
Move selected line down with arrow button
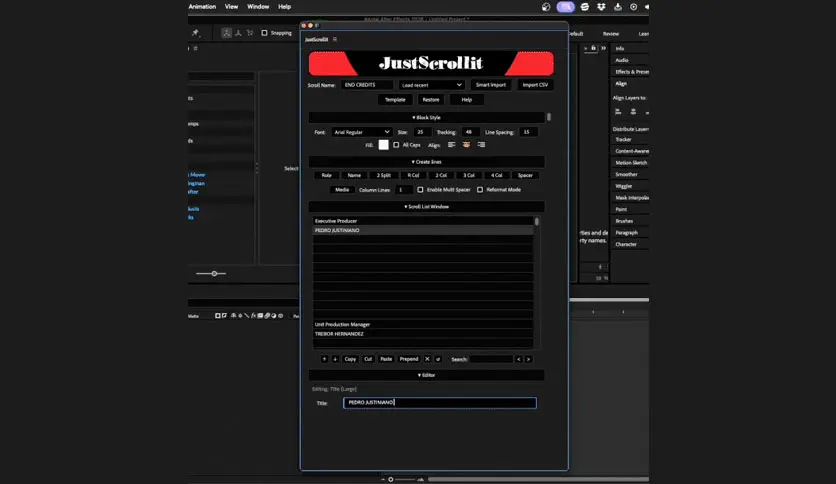[335, 359]
